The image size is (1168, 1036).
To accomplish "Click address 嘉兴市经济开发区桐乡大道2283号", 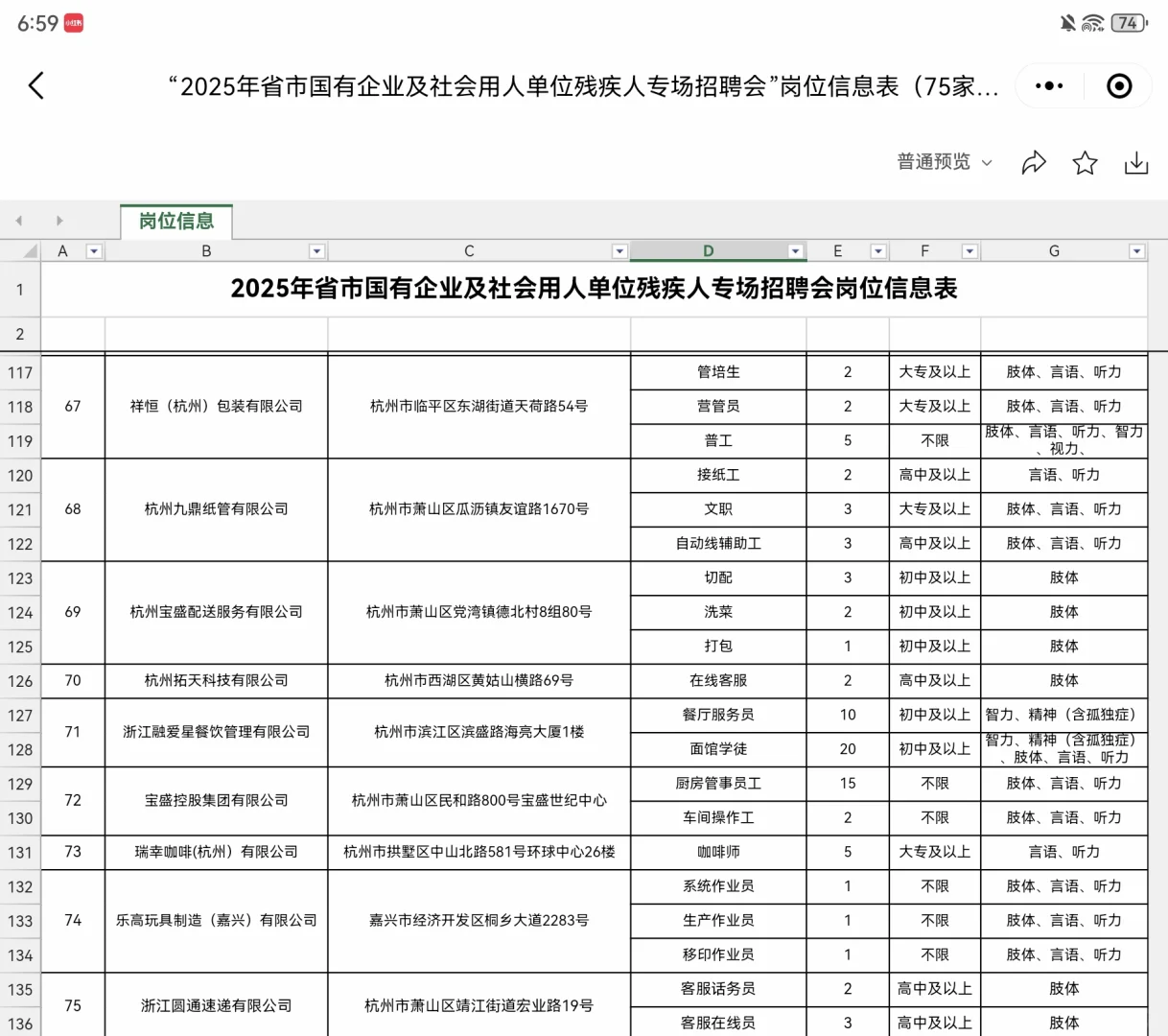I will coord(479,921).
